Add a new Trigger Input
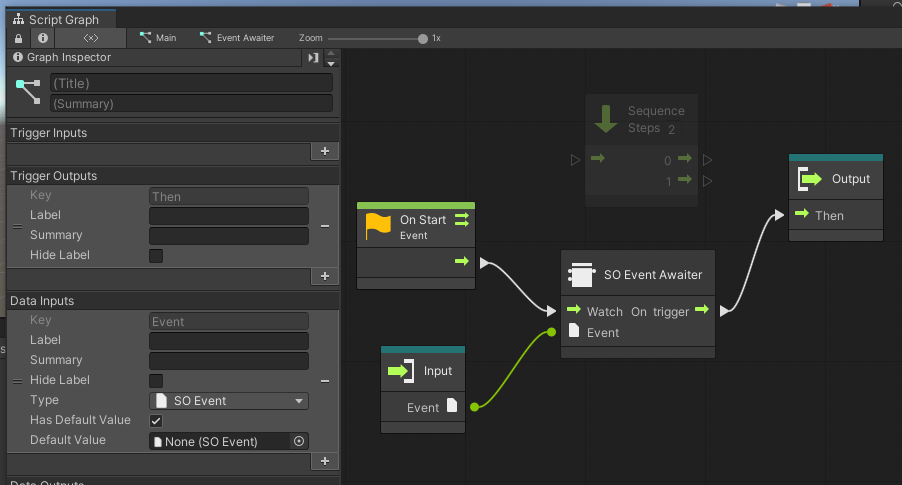 pyautogui.click(x=324, y=151)
